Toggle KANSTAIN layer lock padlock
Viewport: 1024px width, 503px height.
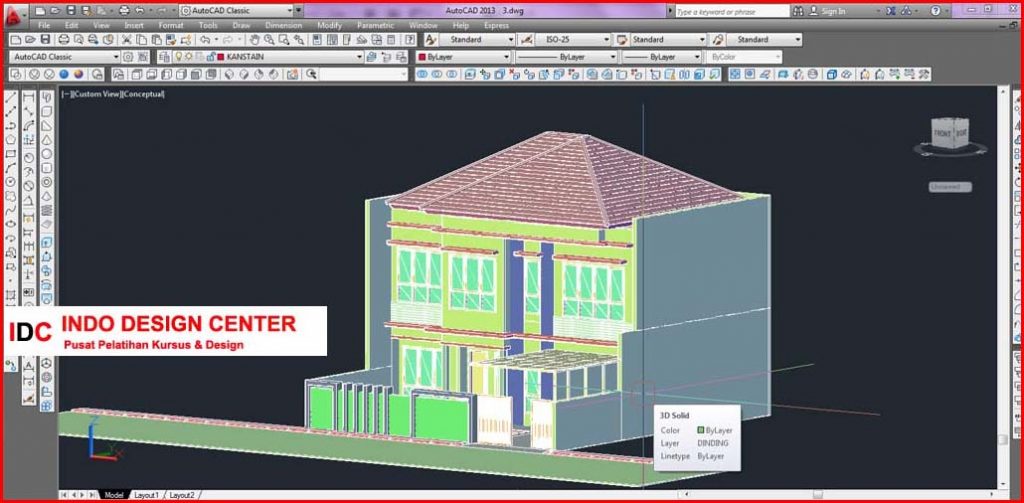click(210, 57)
